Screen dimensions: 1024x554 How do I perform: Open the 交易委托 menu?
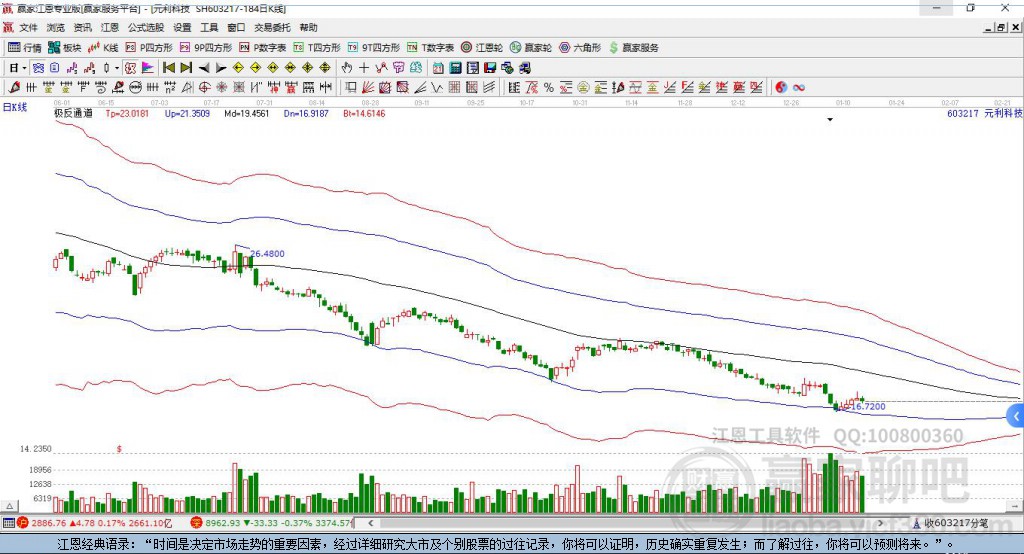272,27
